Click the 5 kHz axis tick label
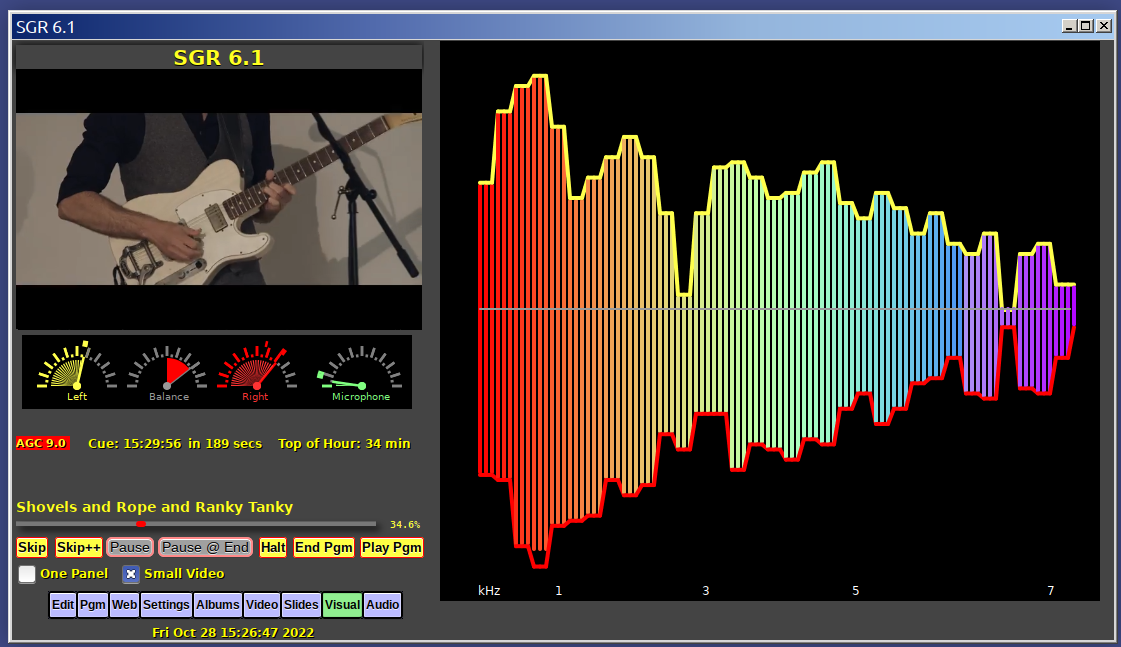 click(855, 591)
